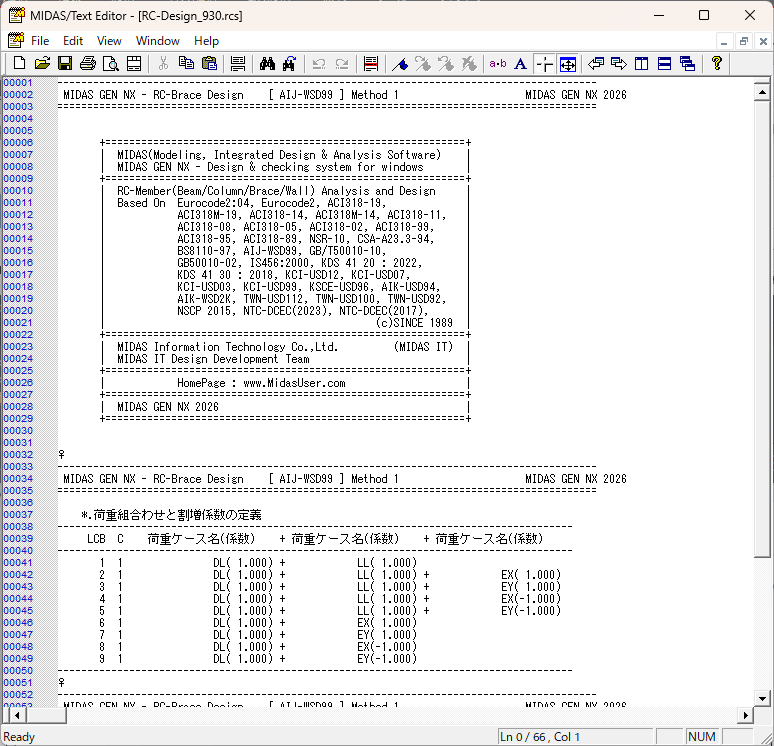This screenshot has width=774, height=746.
Task: Click the NUM indicator in the status bar
Action: point(701,737)
